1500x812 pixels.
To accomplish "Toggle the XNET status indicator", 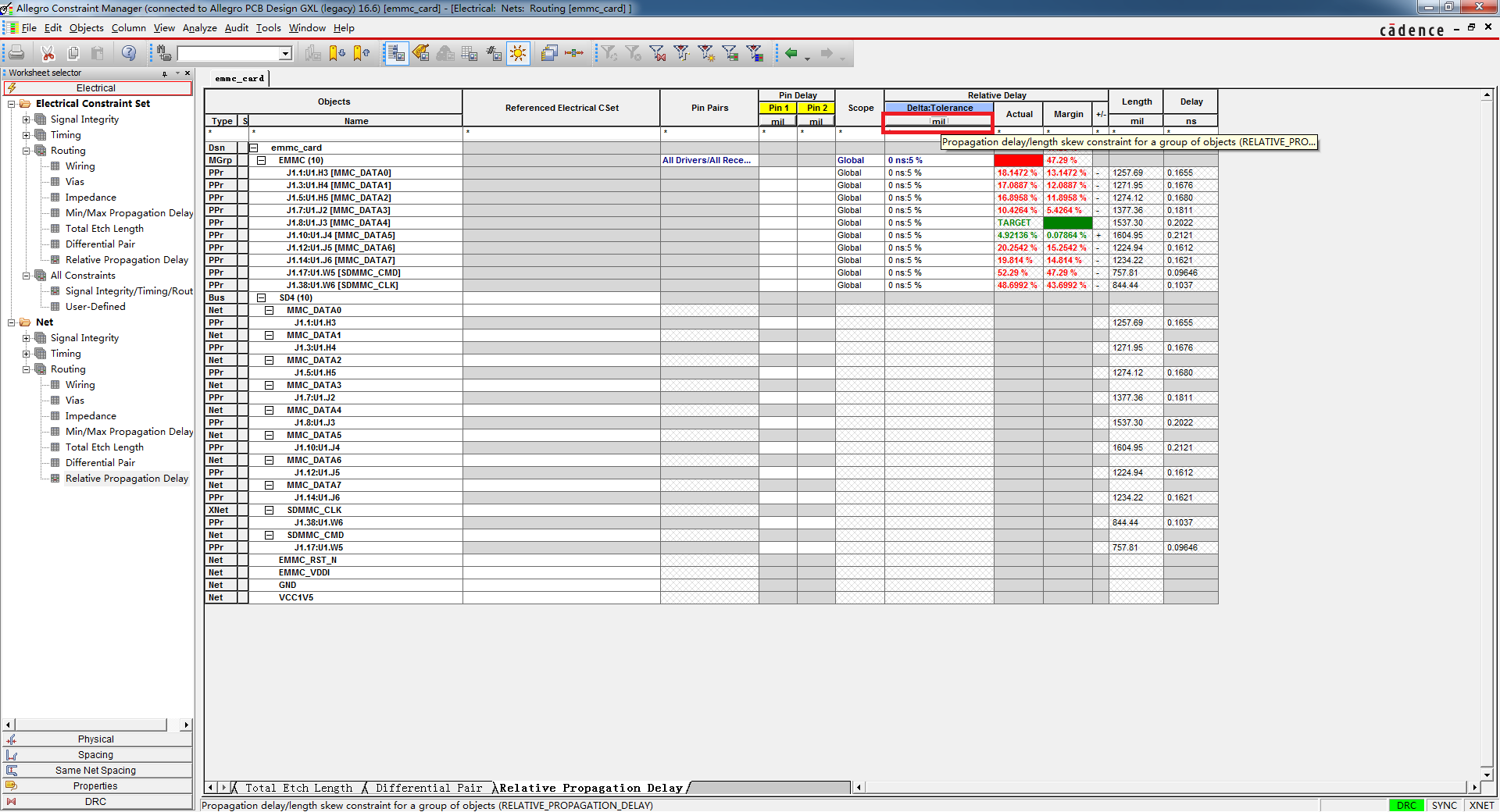I will coord(1481,805).
